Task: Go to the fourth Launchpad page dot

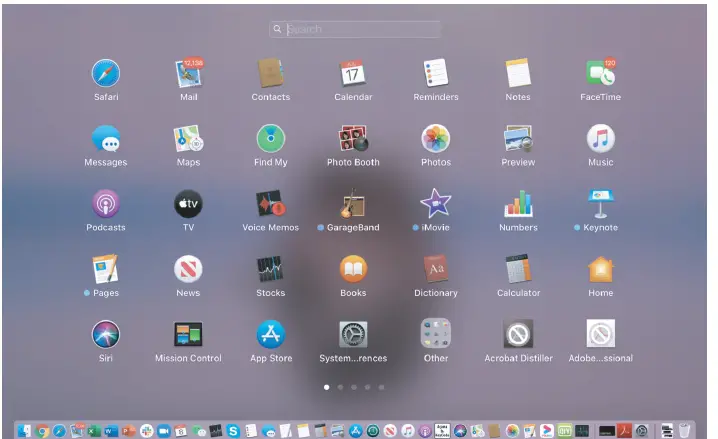Action: click(367, 387)
